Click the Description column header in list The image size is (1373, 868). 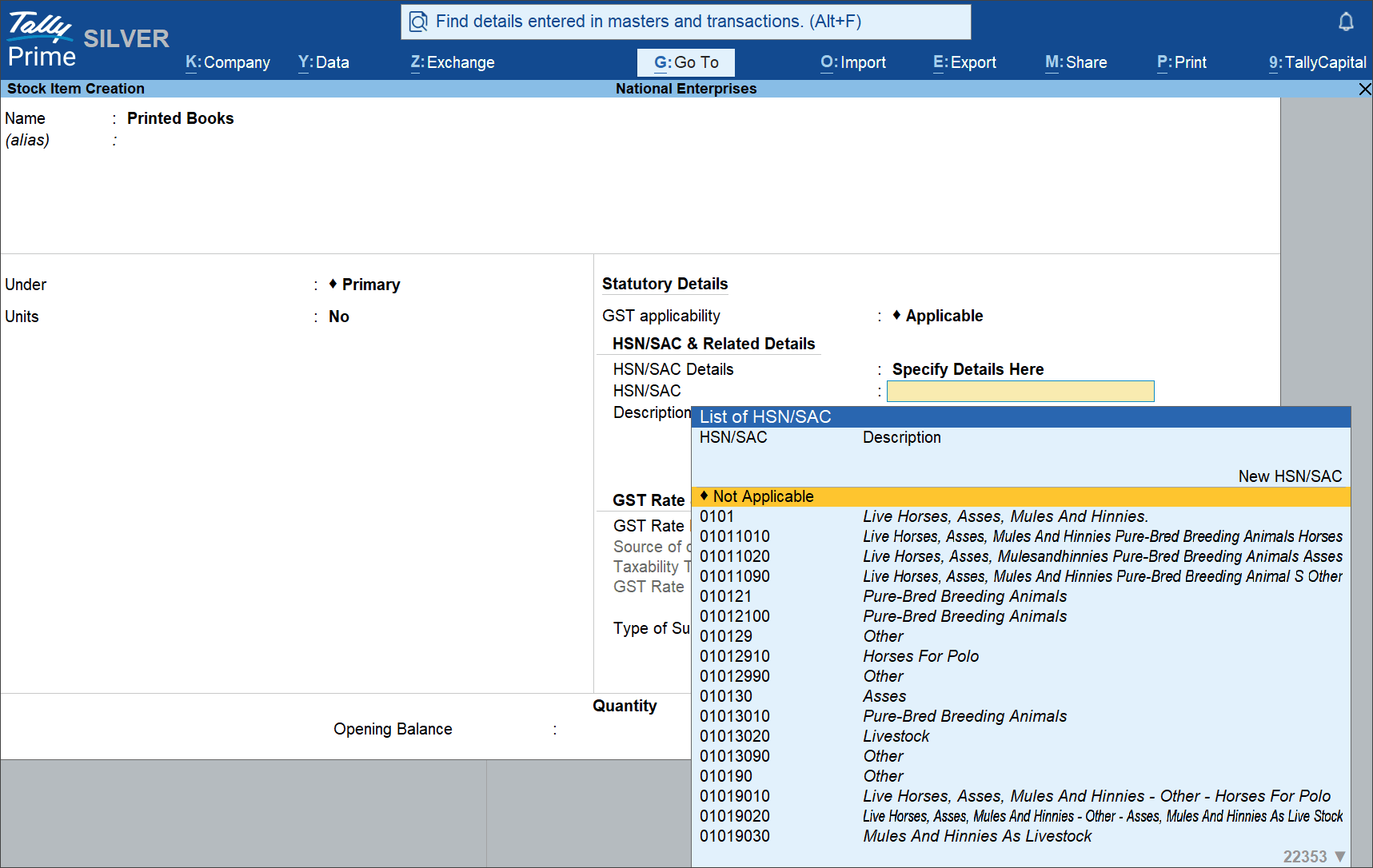tap(902, 437)
